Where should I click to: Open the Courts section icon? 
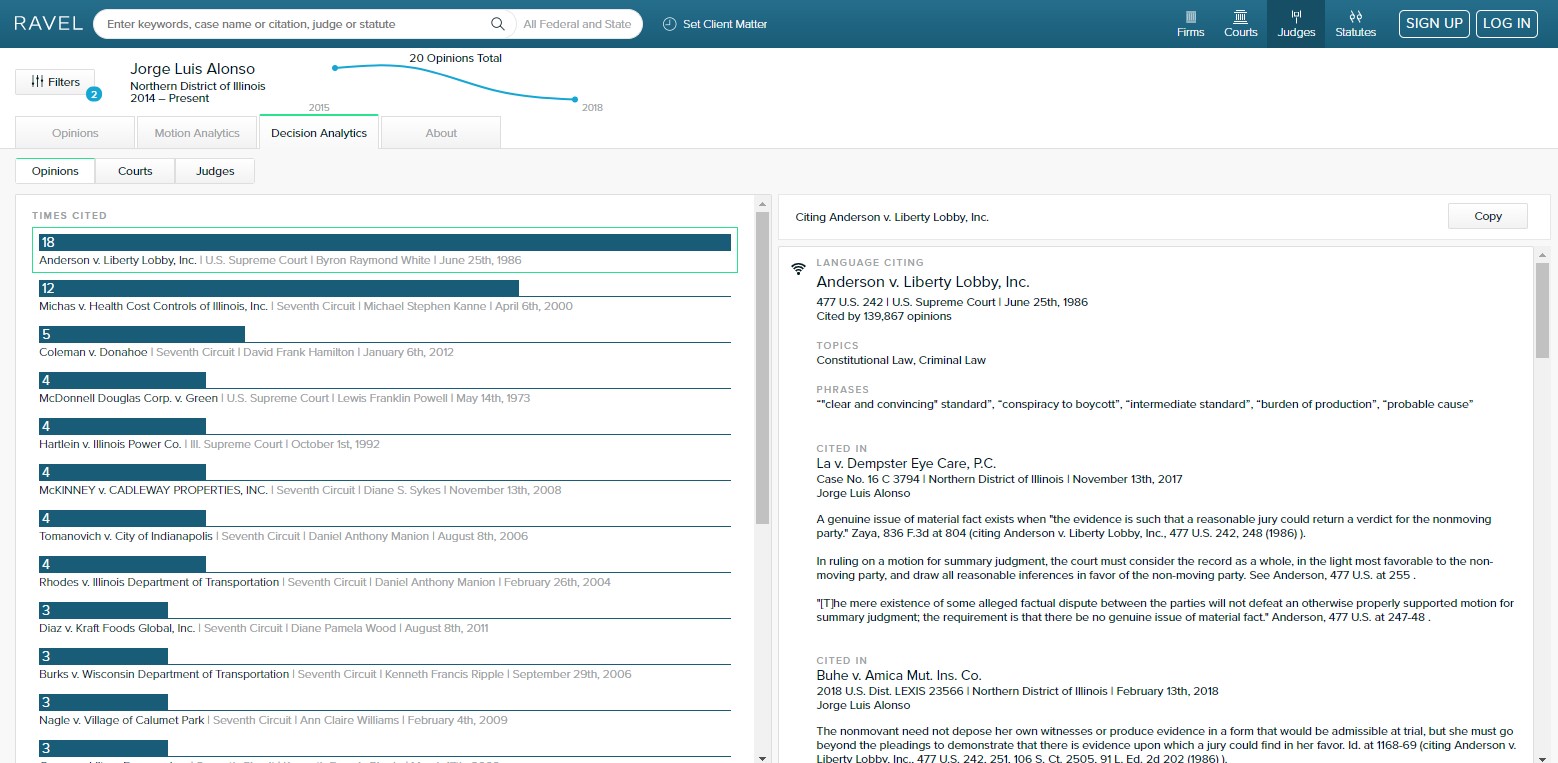[1240, 17]
